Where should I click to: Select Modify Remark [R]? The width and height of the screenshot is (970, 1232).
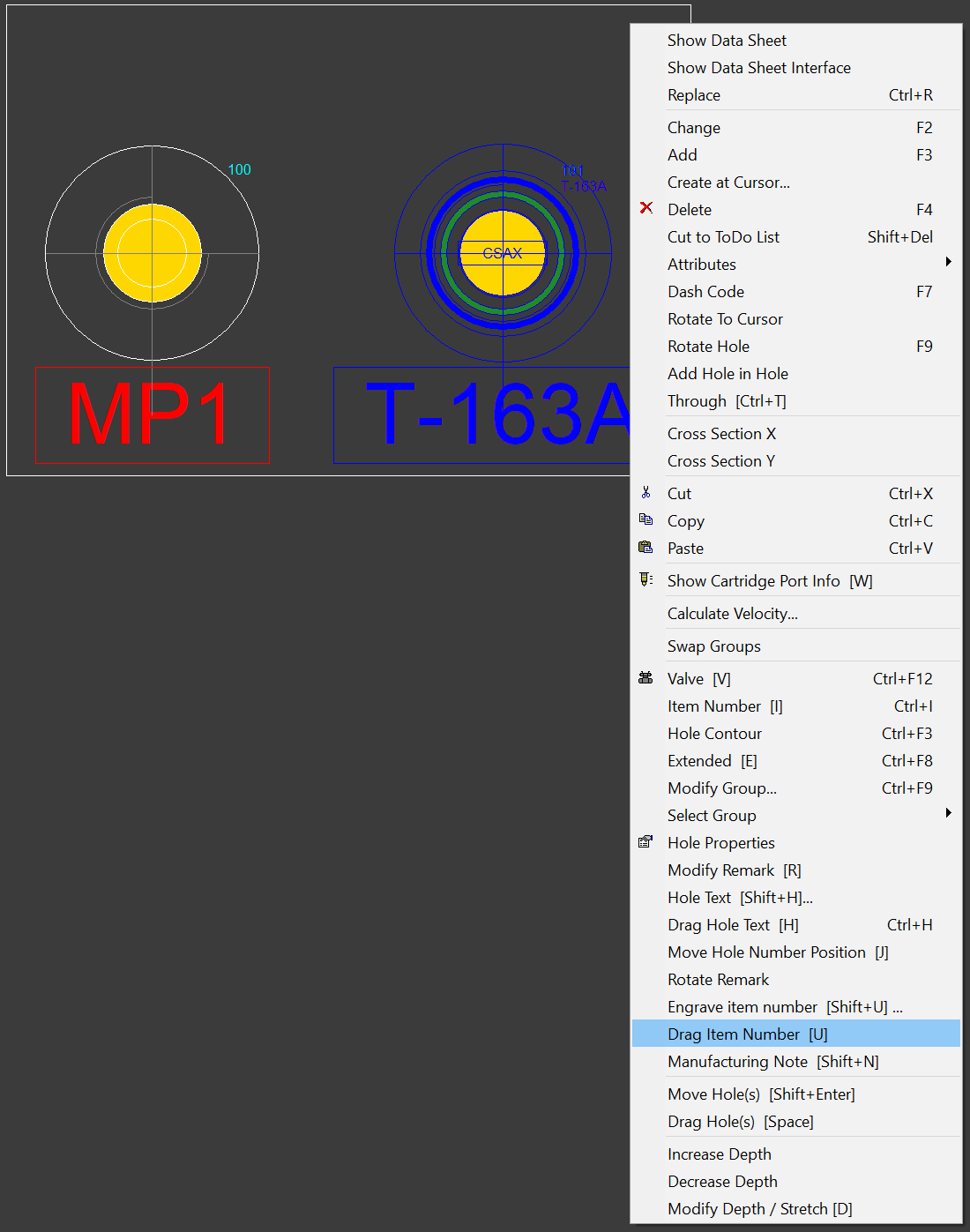pos(796,870)
